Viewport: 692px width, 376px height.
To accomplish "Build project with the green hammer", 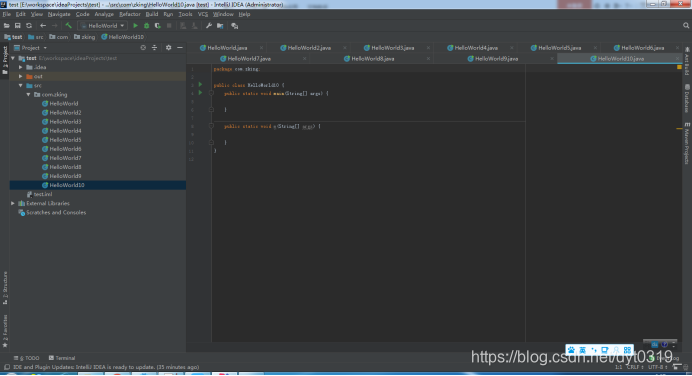I will pyautogui.click(x=68, y=26).
